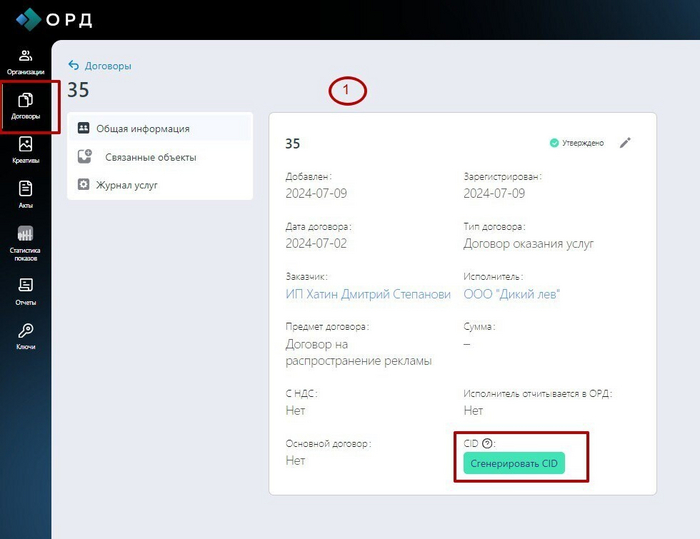Click the Добавлен date 2024-07-09
The height and width of the screenshot is (539, 700).
click(x=316, y=193)
